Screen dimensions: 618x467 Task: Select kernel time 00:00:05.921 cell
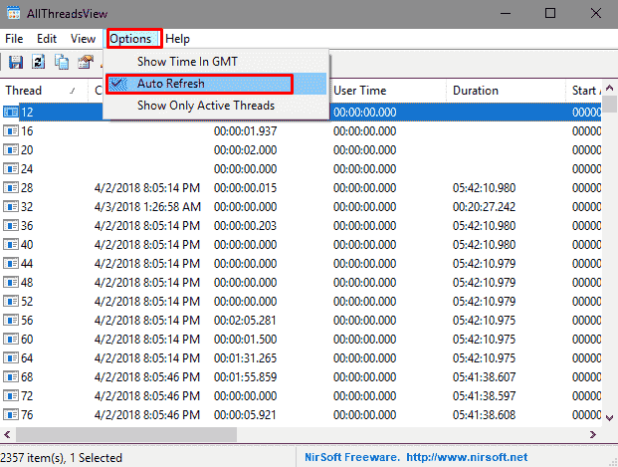(x=245, y=415)
